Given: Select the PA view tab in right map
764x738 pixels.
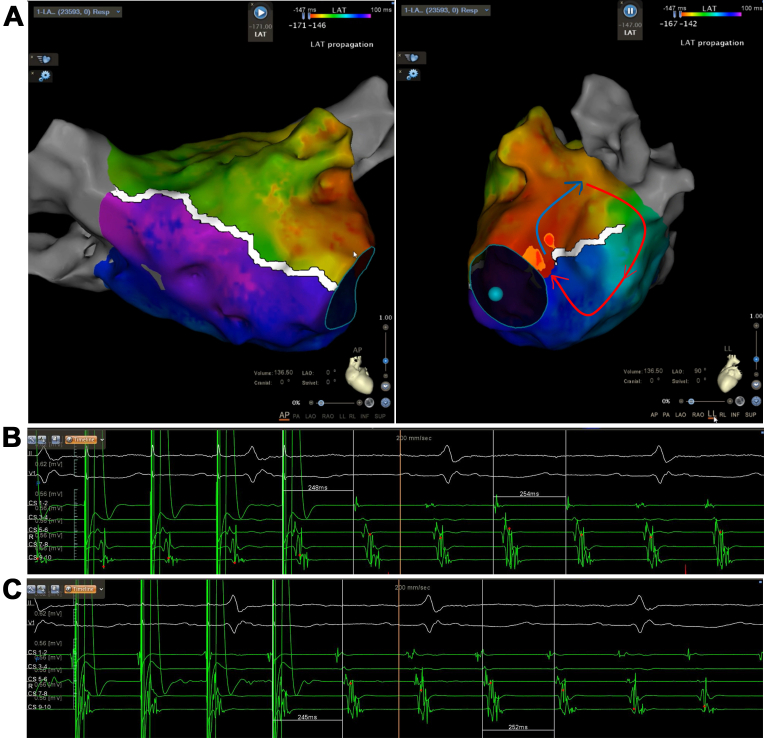Looking at the screenshot, I should coord(666,415).
